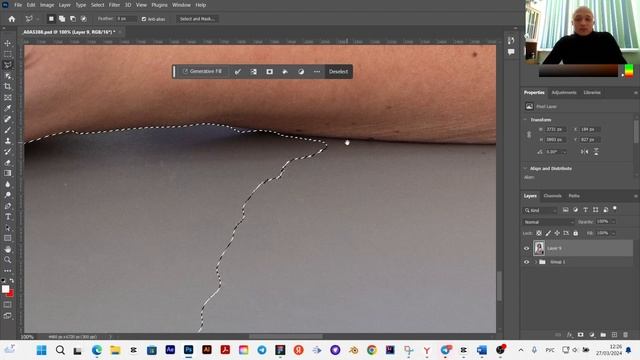The image size is (640, 360).
Task: Open the Filter menu
Action: click(114, 5)
